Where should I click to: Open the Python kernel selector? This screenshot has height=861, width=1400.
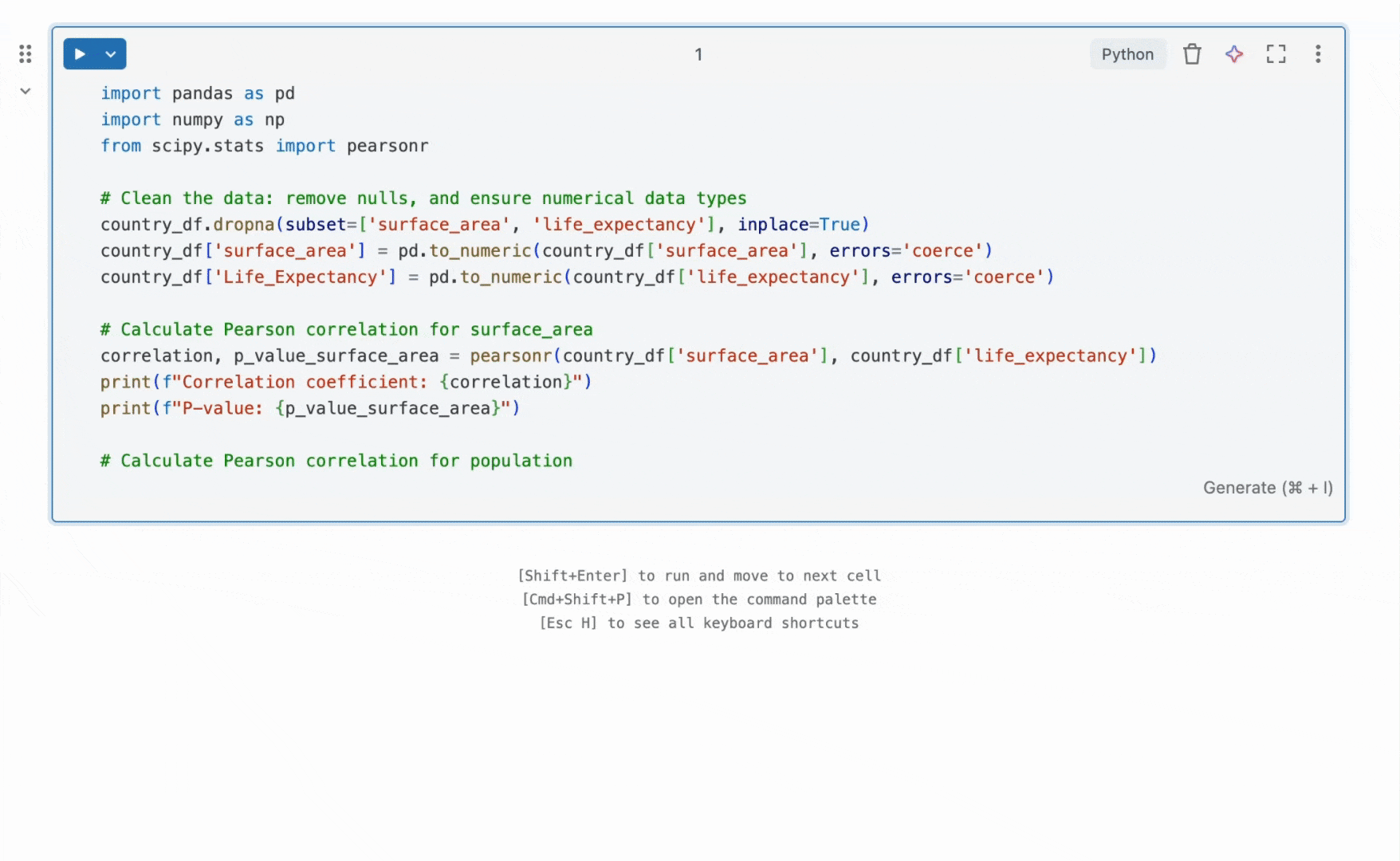tap(1127, 53)
